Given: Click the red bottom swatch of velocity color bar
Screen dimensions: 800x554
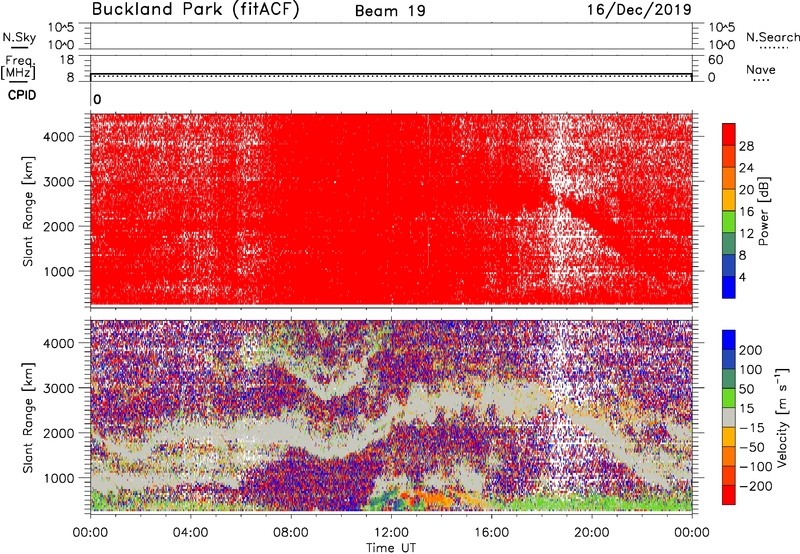Looking at the screenshot, I should (x=729, y=495).
